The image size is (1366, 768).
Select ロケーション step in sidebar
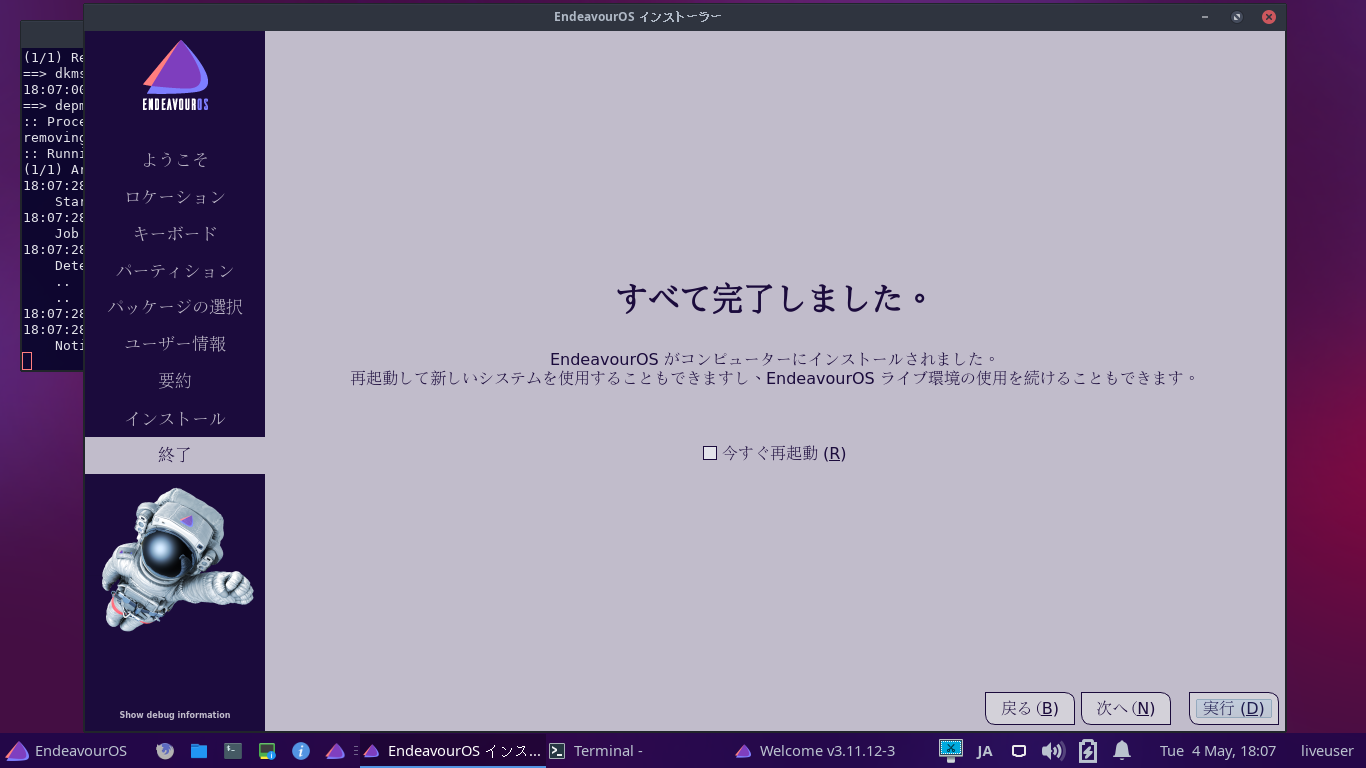coord(175,197)
